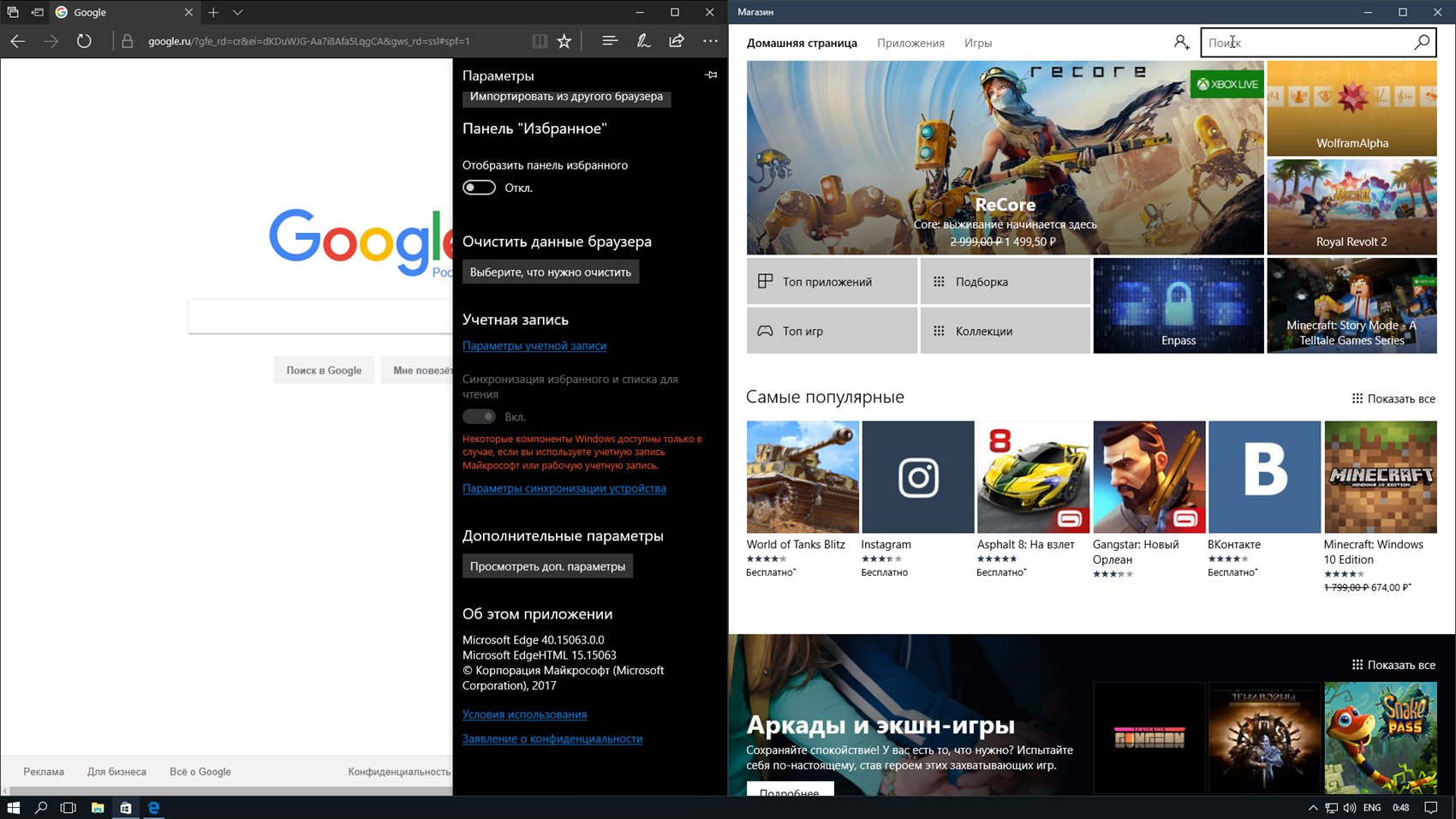Open Топ приложений tile

(x=832, y=281)
